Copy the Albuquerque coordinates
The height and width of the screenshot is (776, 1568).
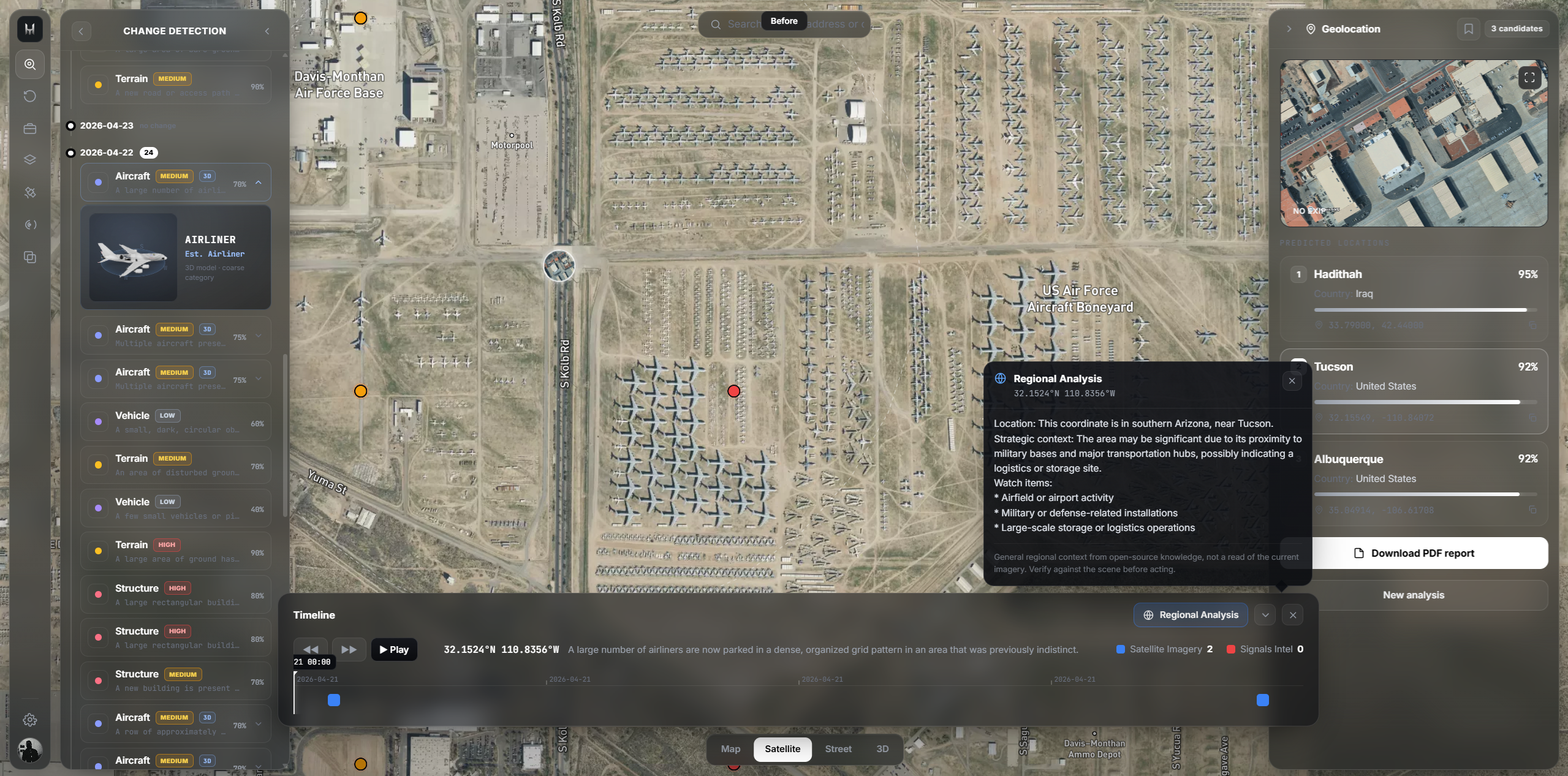tap(1532, 510)
